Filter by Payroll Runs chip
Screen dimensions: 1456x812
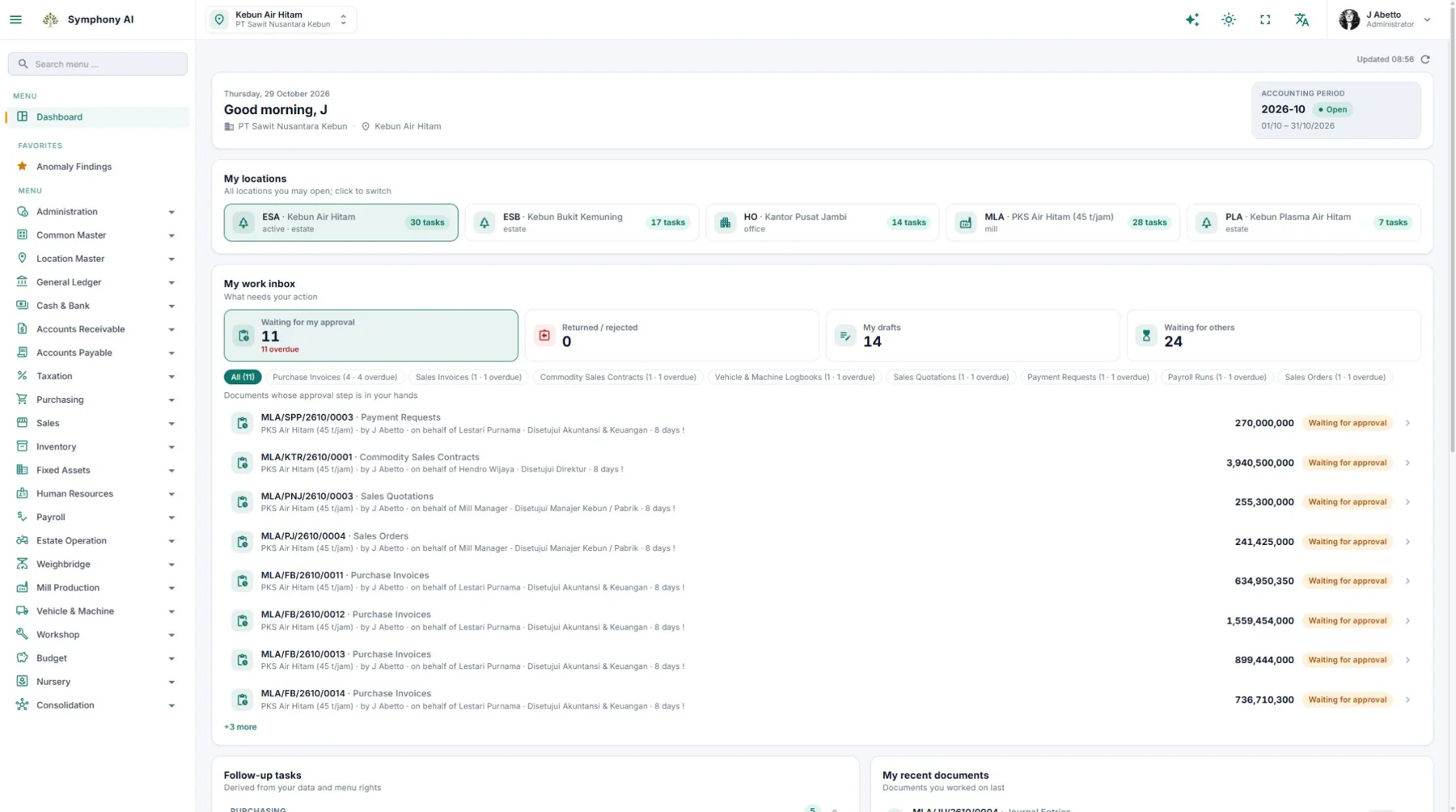1217,377
